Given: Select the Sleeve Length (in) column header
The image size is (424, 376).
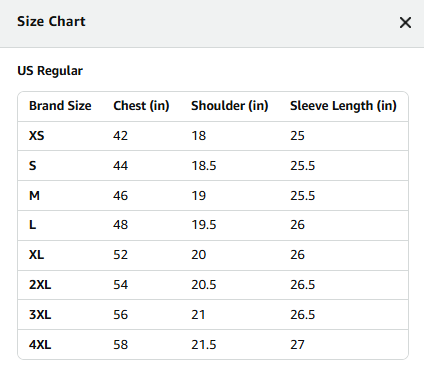Looking at the screenshot, I should pyautogui.click(x=343, y=106).
